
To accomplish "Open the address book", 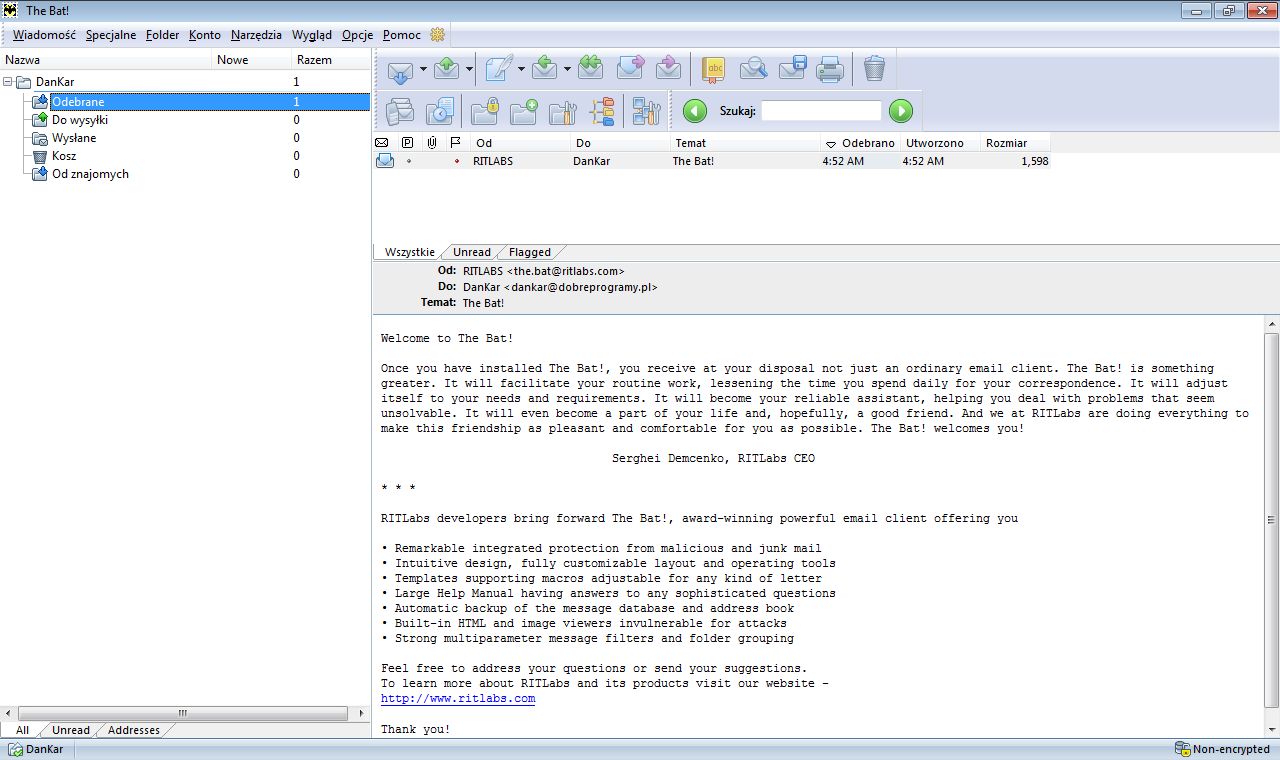I will 714,68.
